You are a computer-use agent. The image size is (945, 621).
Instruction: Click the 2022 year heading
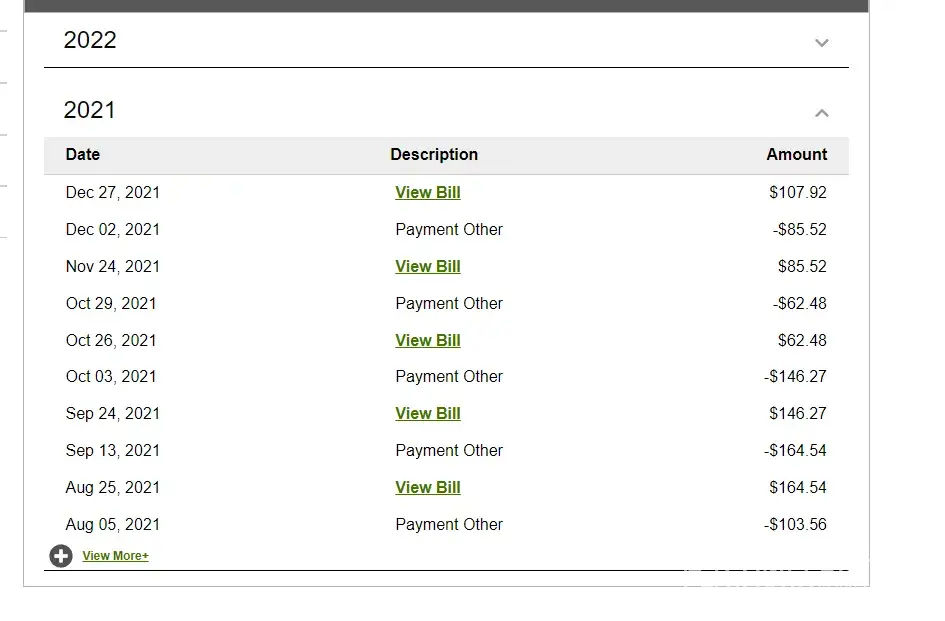click(90, 41)
